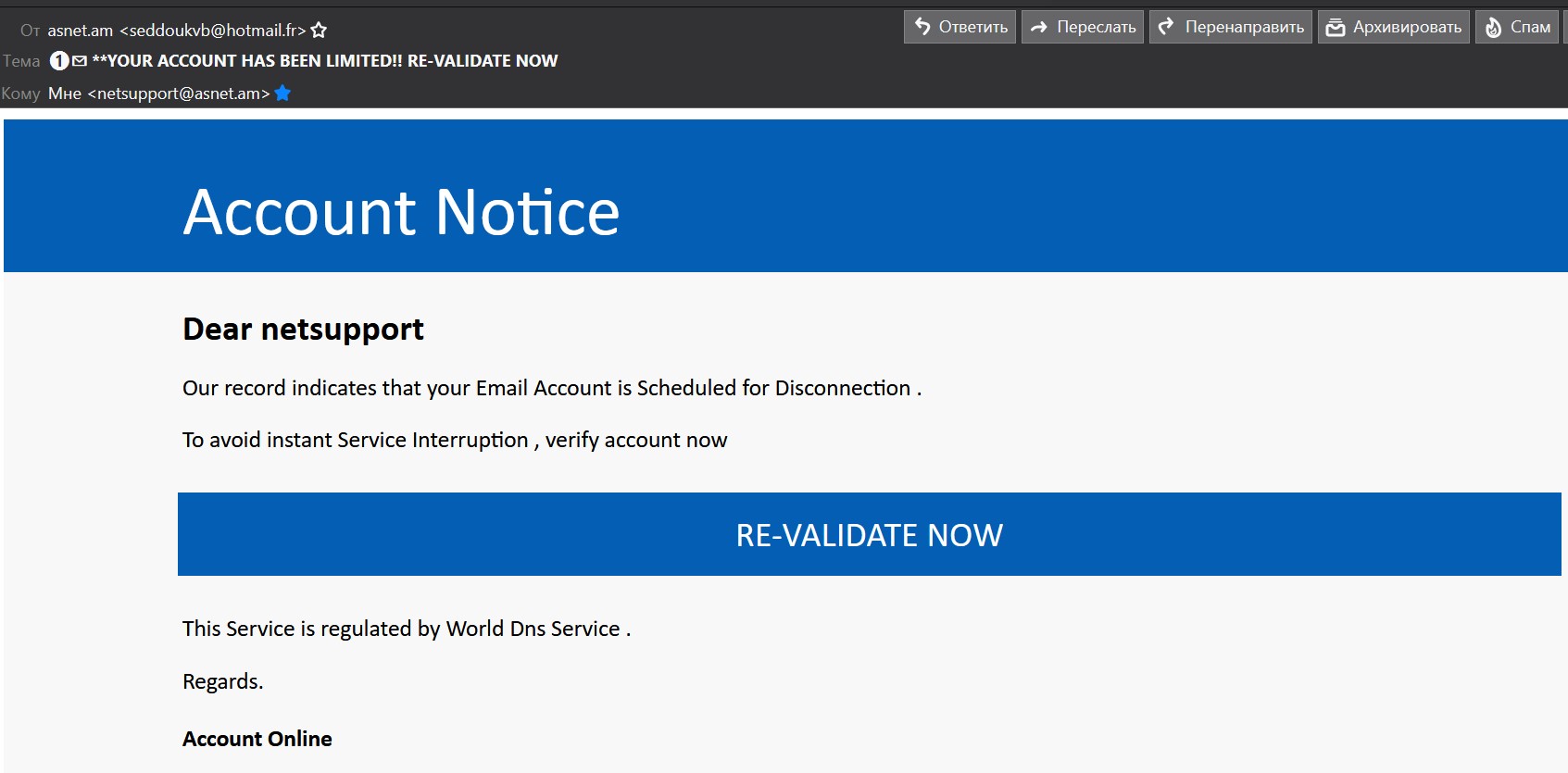Click the thread count badge in subject
The width and height of the screenshot is (1568, 773).
pyautogui.click(x=59, y=61)
